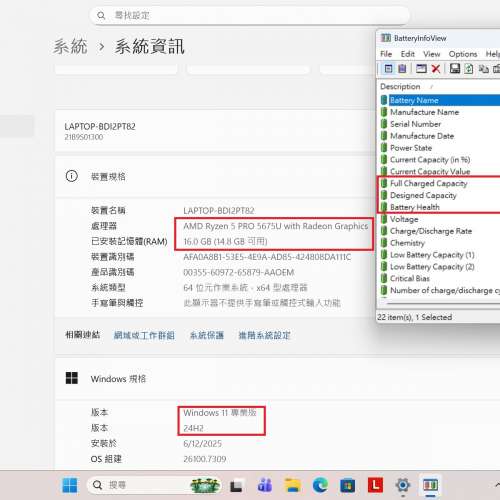Click the floppy disk Save icon in BatteryInfoView

pos(455,69)
